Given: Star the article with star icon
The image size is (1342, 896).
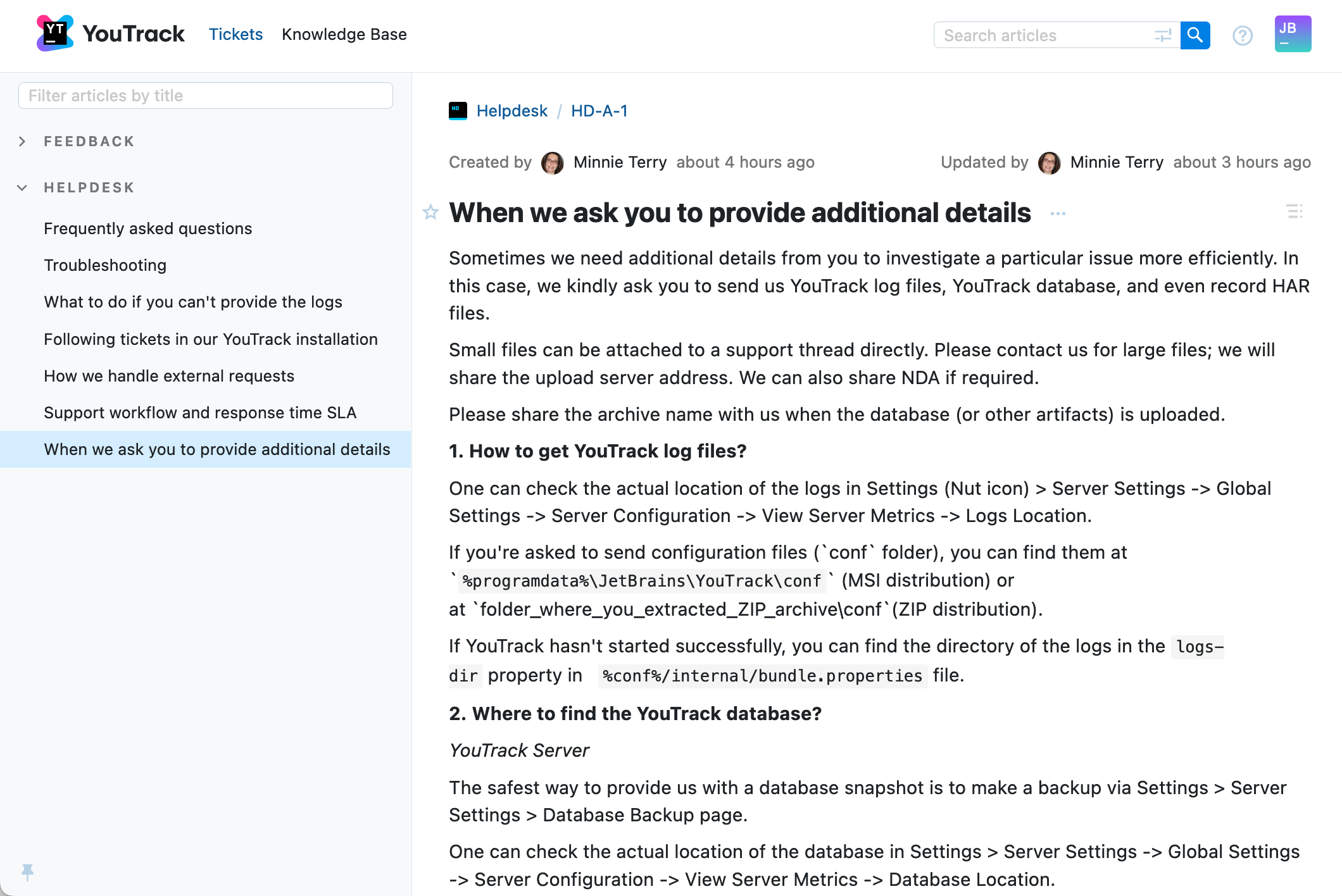Looking at the screenshot, I should point(430,213).
